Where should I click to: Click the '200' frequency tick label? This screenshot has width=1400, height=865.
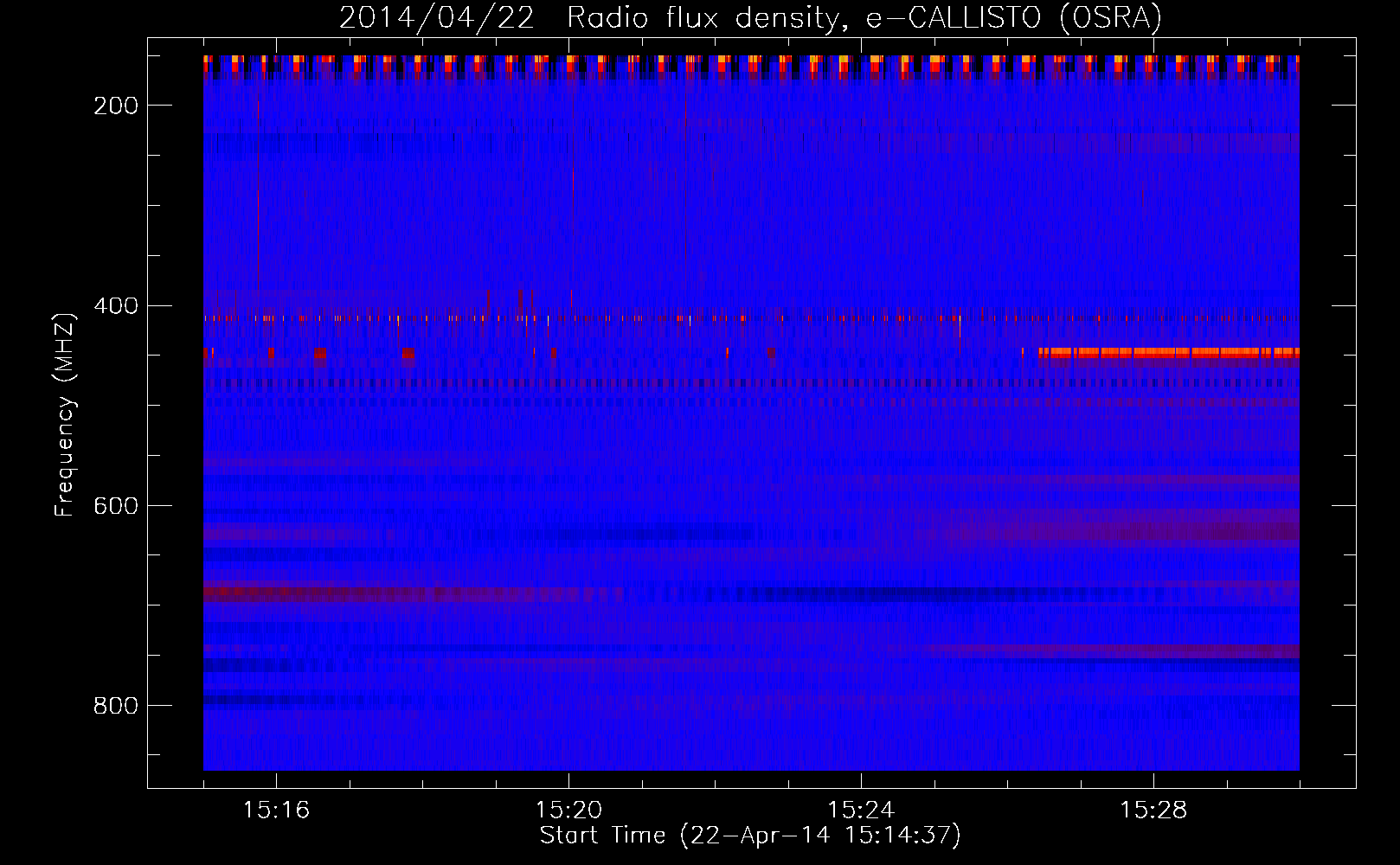click(x=116, y=106)
